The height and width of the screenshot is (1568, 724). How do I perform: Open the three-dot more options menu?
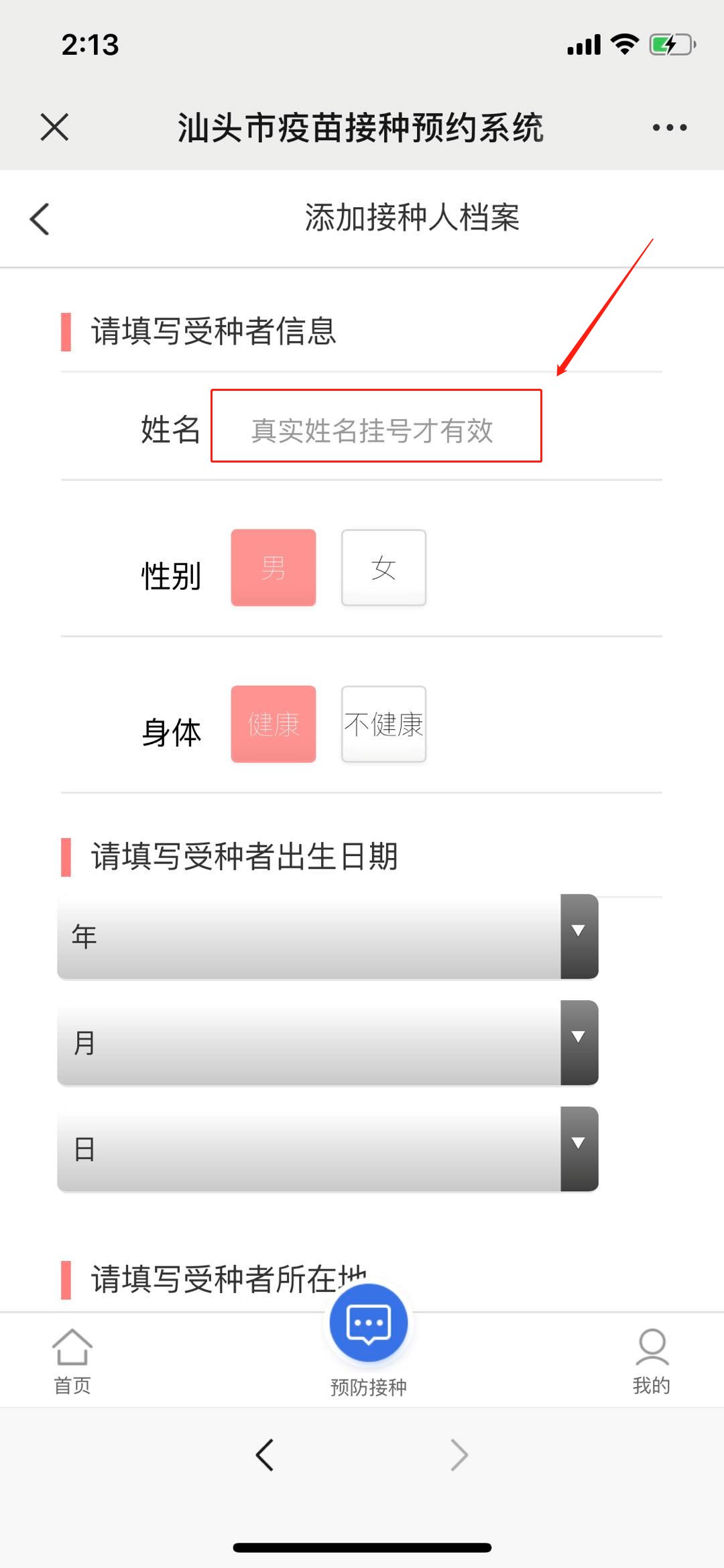670,127
